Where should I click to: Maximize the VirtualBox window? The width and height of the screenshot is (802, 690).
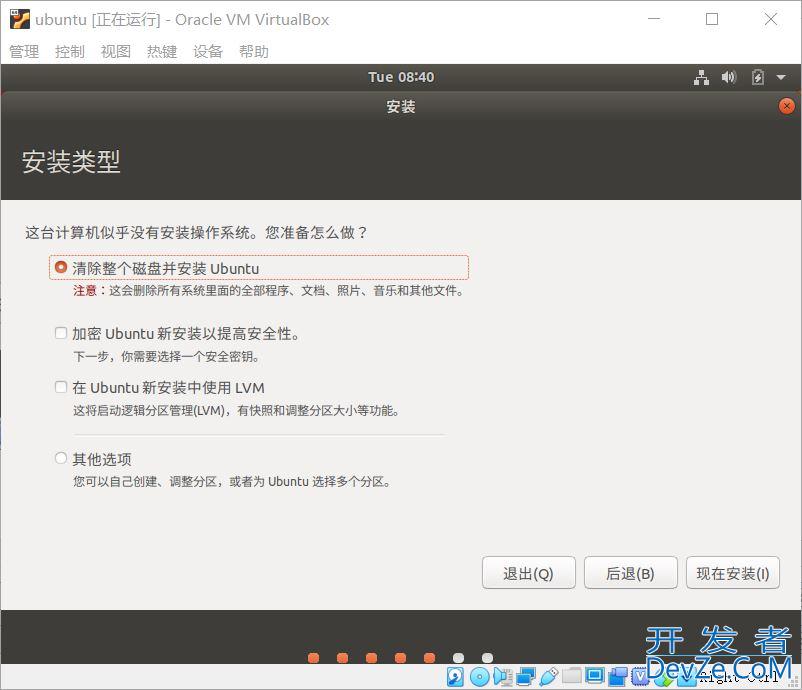712,19
